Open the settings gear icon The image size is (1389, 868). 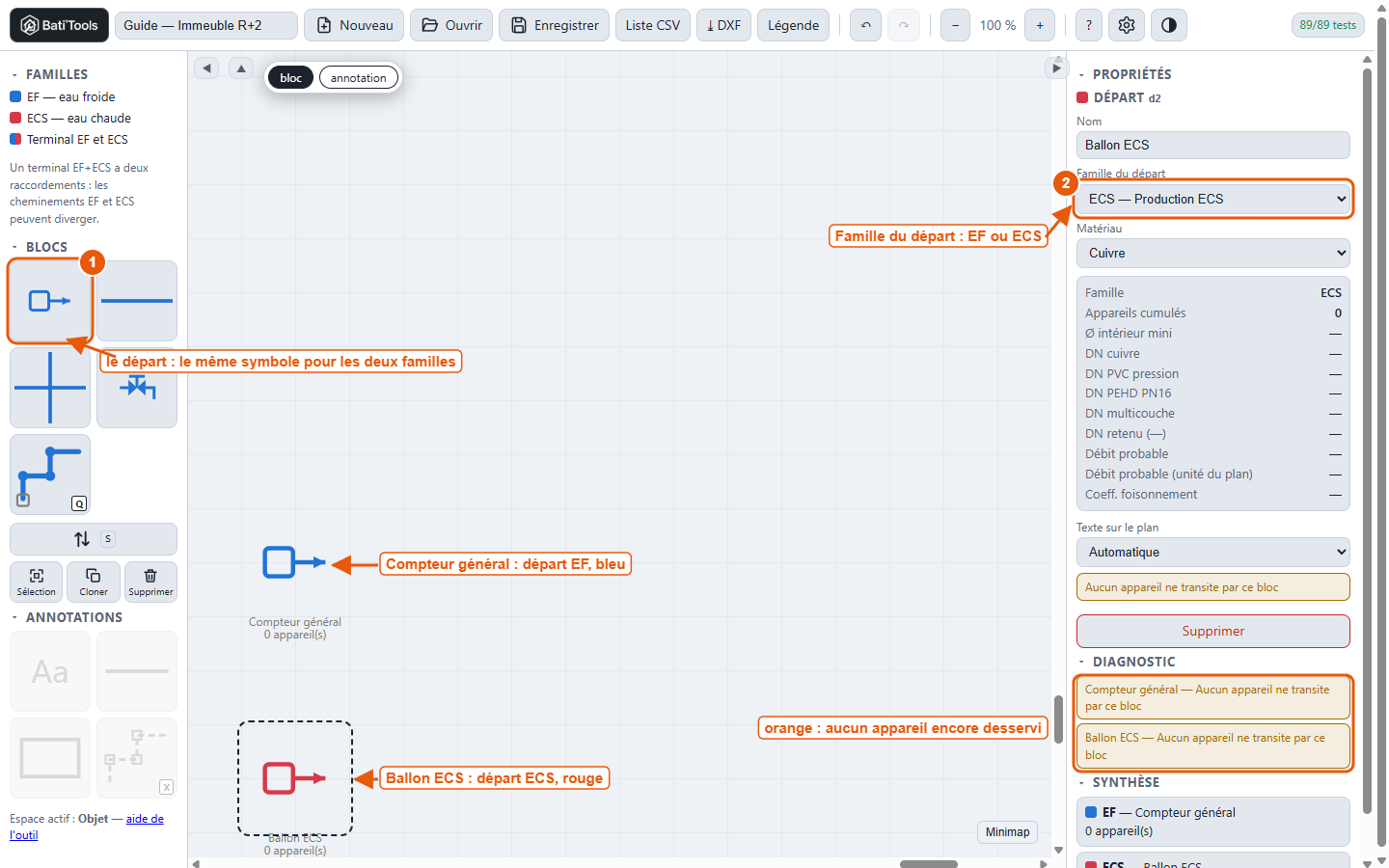tap(1127, 25)
